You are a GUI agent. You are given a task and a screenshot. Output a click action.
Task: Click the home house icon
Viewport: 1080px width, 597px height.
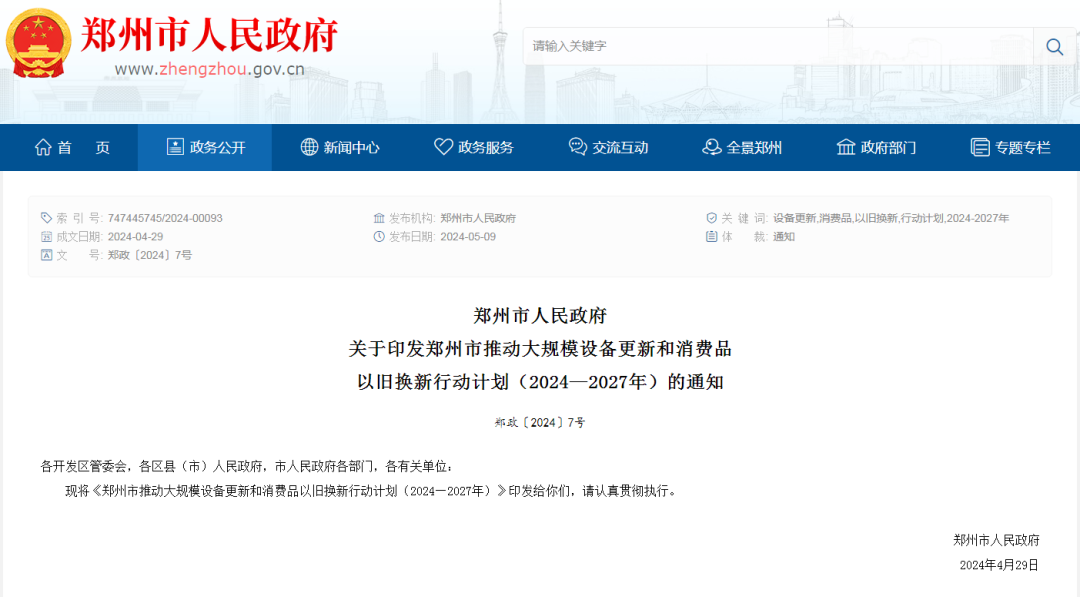pos(43,147)
